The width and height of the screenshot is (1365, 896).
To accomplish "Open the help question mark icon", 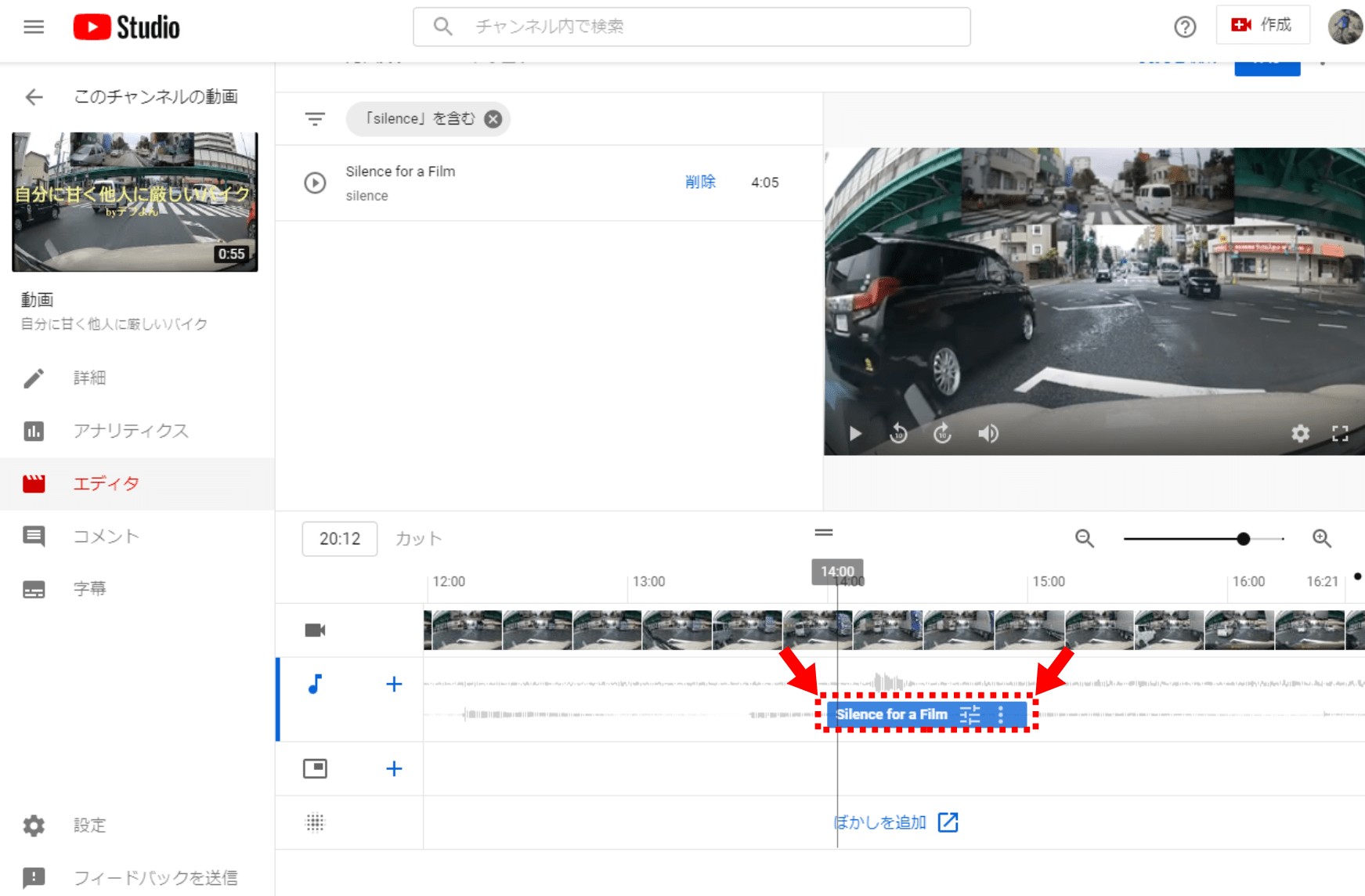I will point(1185,27).
